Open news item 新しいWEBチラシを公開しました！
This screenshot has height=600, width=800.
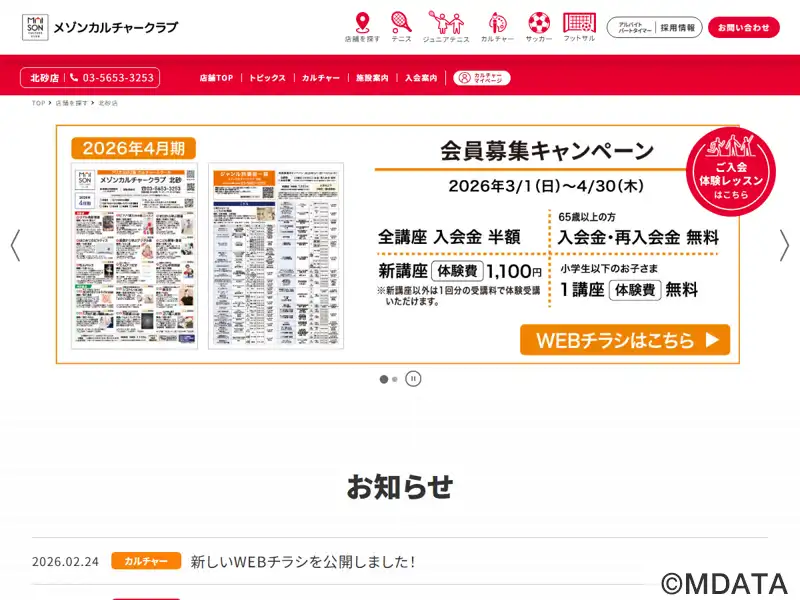coord(302,562)
